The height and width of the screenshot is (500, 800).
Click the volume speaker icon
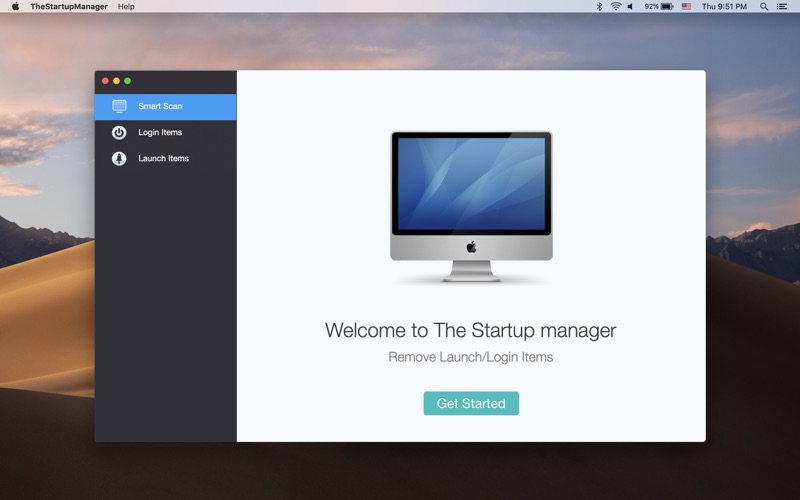630,7
